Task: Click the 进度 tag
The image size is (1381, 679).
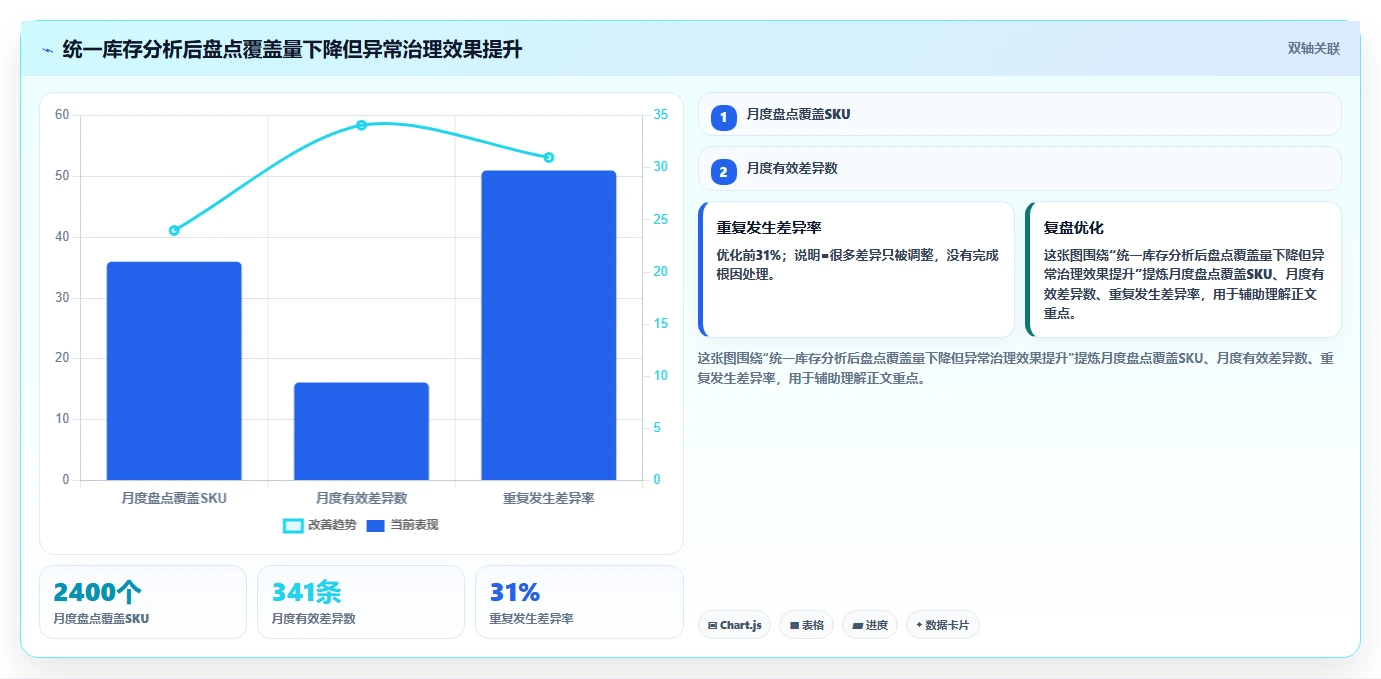Action: [x=870, y=625]
